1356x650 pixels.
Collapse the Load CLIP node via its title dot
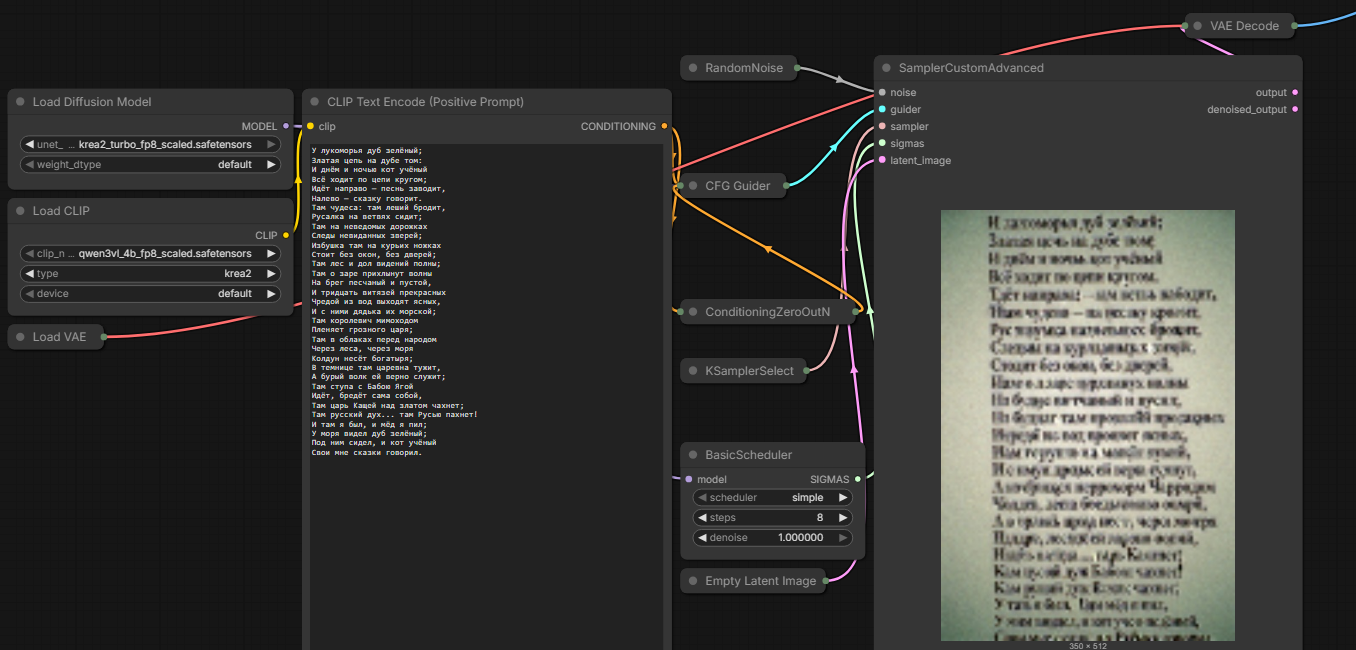click(21, 211)
